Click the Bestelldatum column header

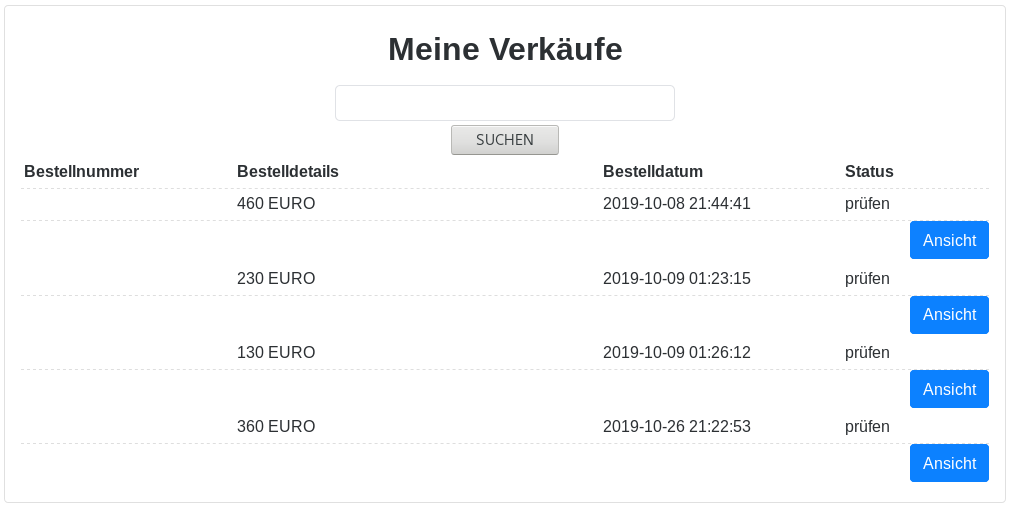pyautogui.click(x=653, y=172)
